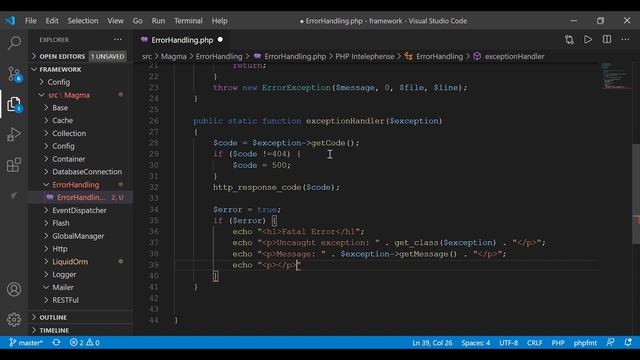Open the Go menu
The width and height of the screenshot is (640, 360).
(138, 21)
